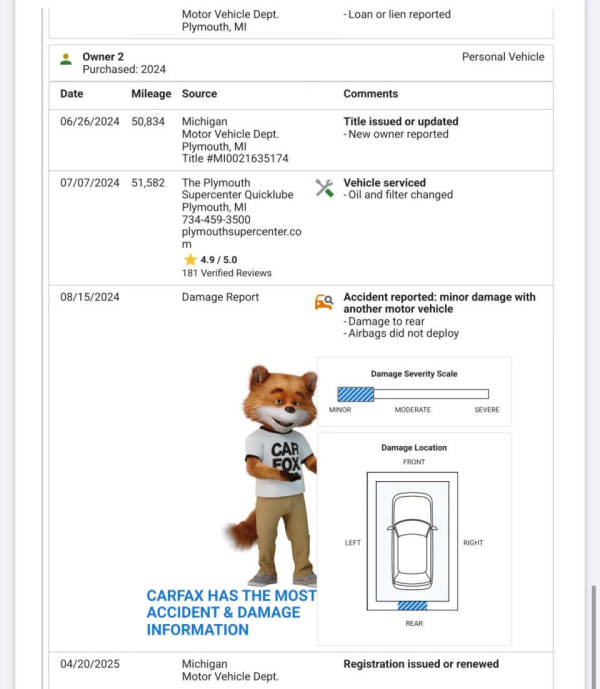Click the Damage Report source entry
This screenshot has width=600, height=689.
click(220, 297)
